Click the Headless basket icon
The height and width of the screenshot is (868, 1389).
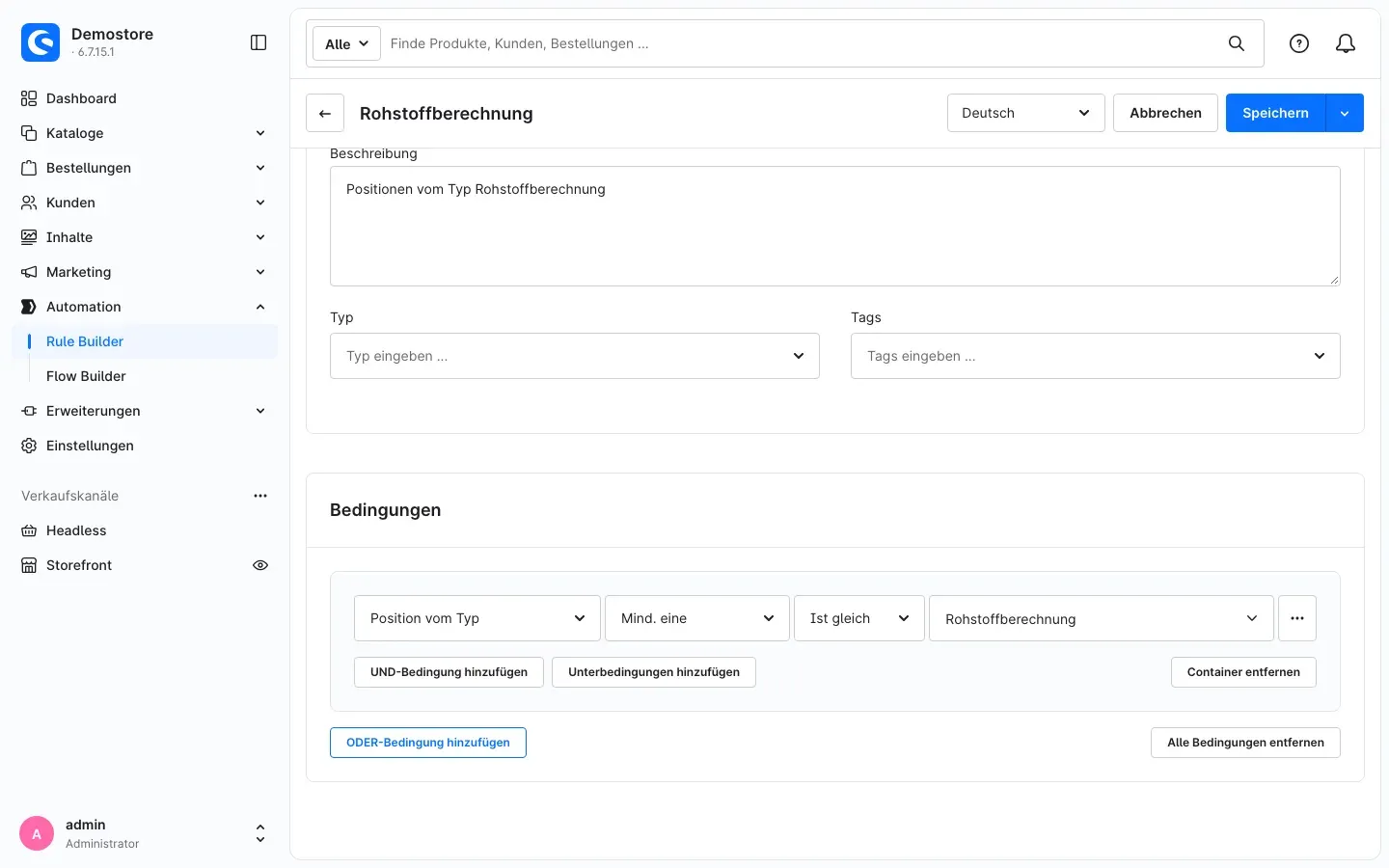(x=29, y=530)
